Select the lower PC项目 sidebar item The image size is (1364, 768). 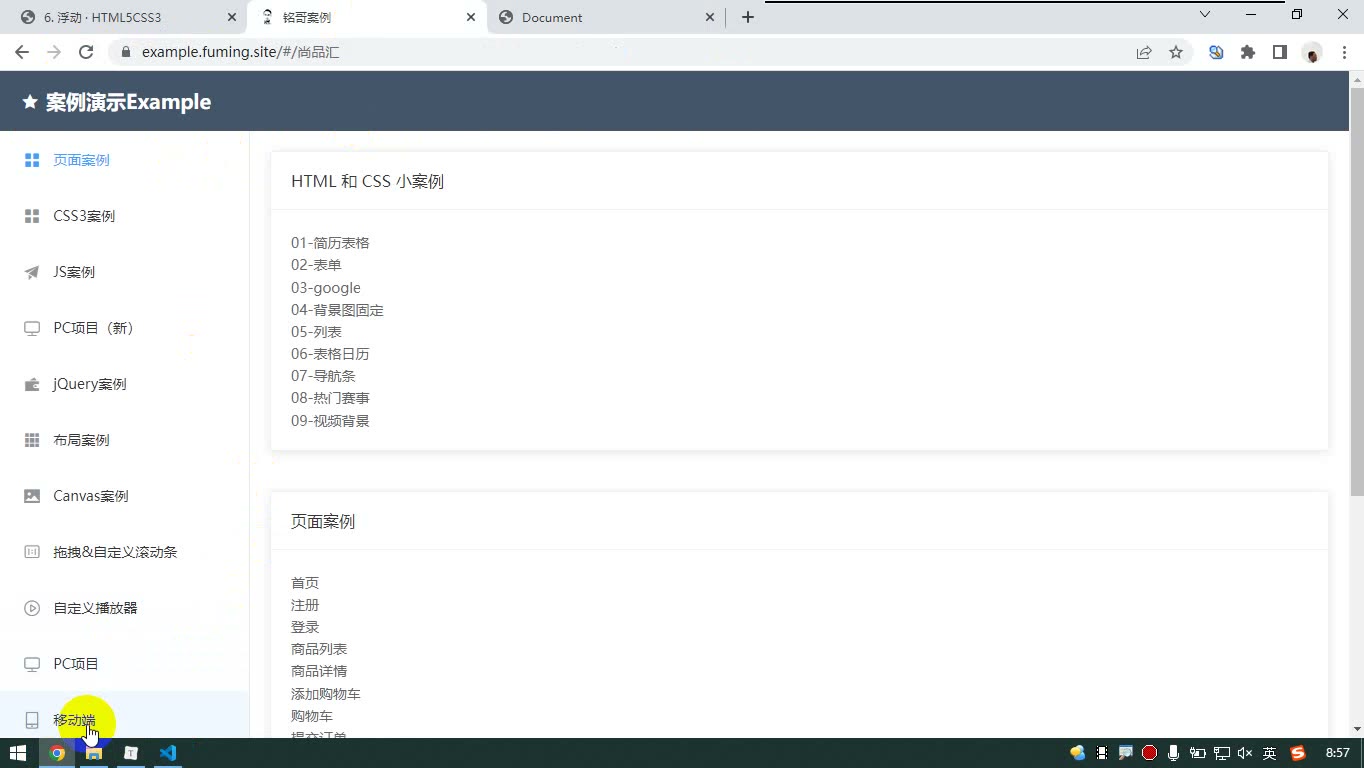click(124, 664)
